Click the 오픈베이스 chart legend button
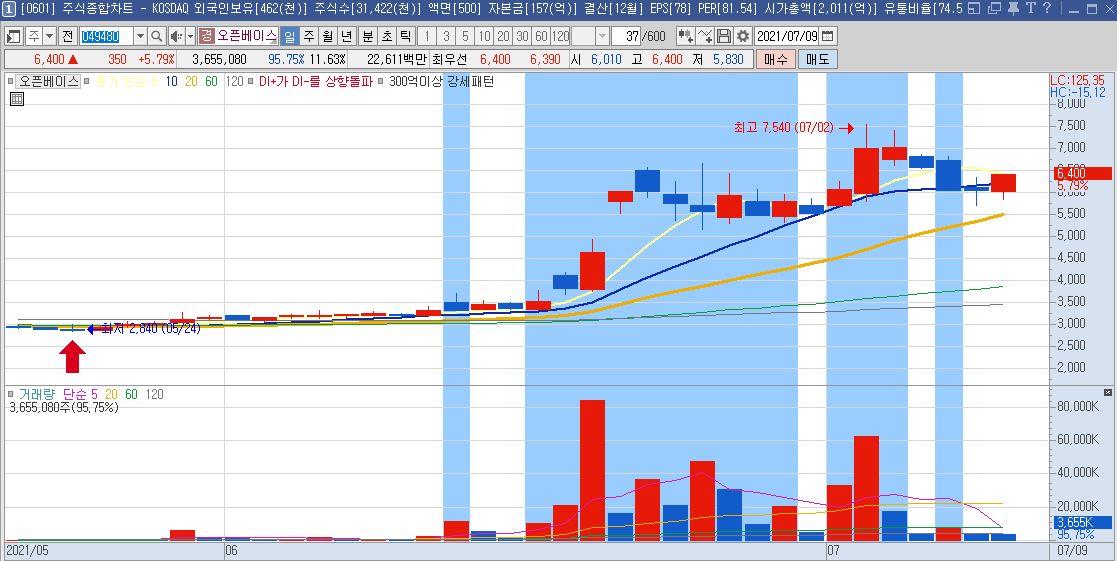 point(49,81)
